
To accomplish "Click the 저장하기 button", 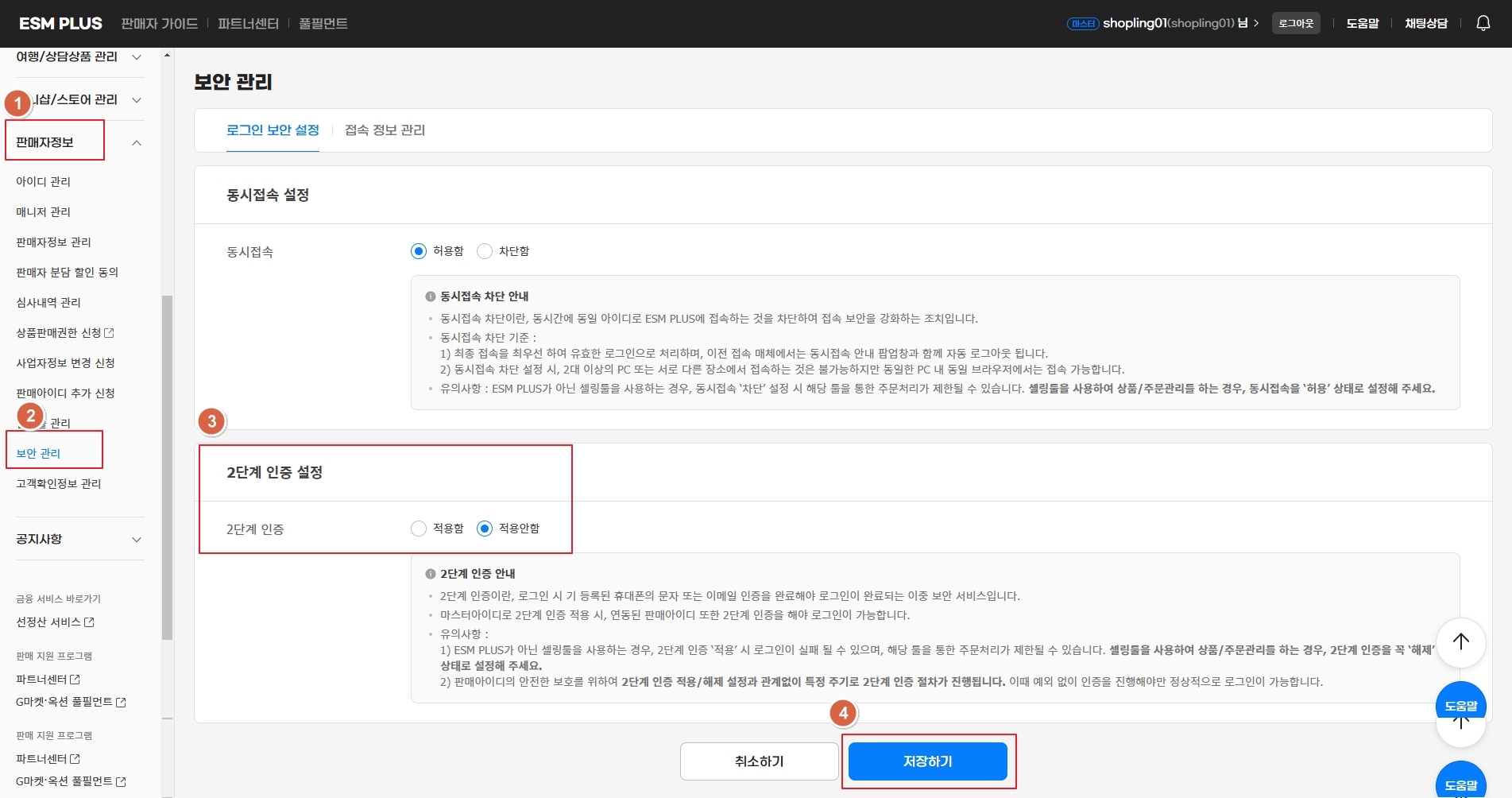I will (927, 761).
